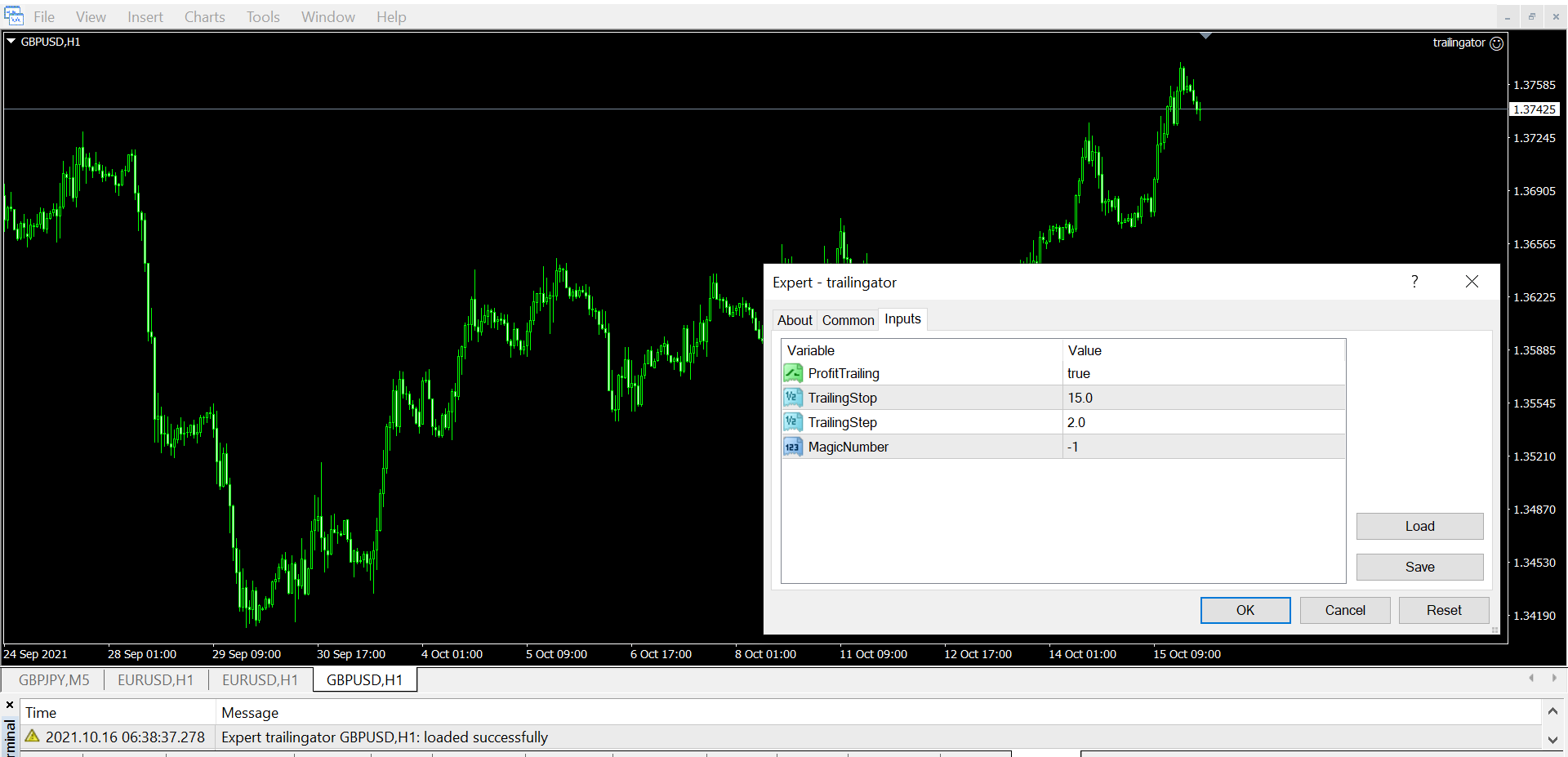Click the MetaTrader application icon
This screenshot has width=1568, height=757.
(14, 16)
